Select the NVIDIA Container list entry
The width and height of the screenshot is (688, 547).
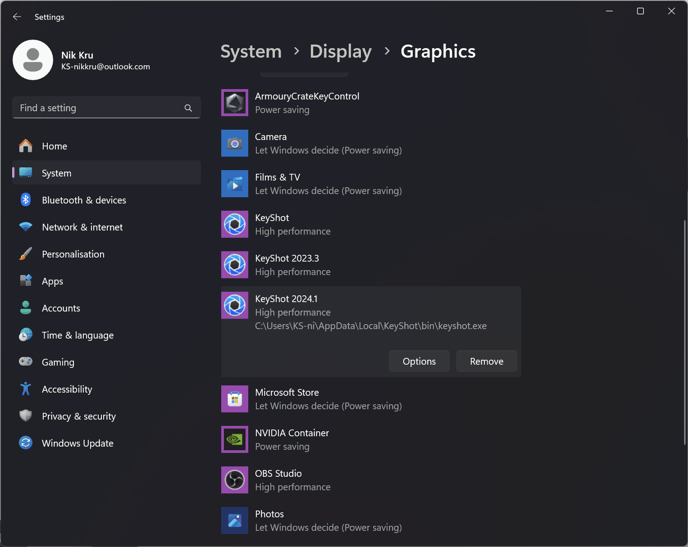[371, 440]
